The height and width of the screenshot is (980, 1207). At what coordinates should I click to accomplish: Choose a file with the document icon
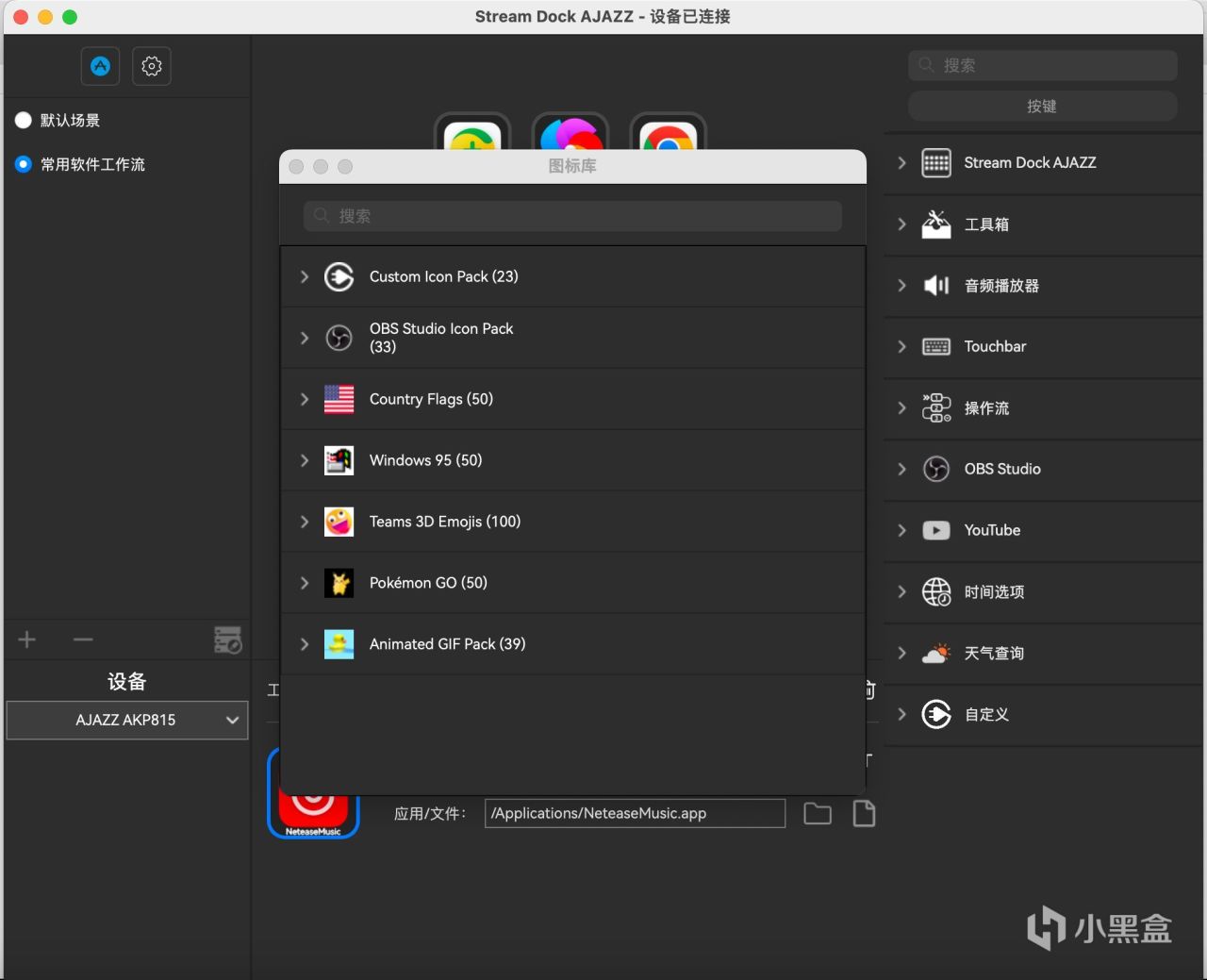coord(864,813)
